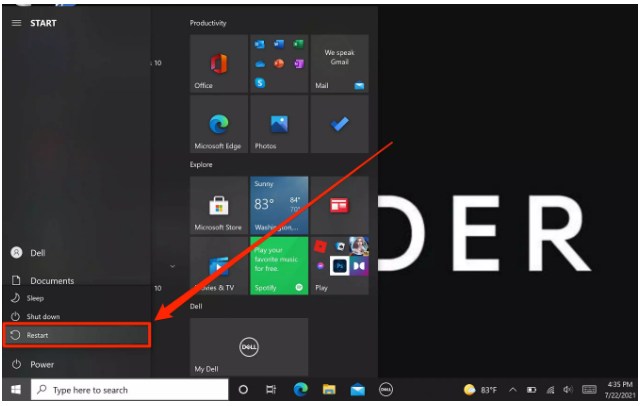The height and width of the screenshot is (406, 644).
Task: Open the battery status icon
Action: pos(531,390)
